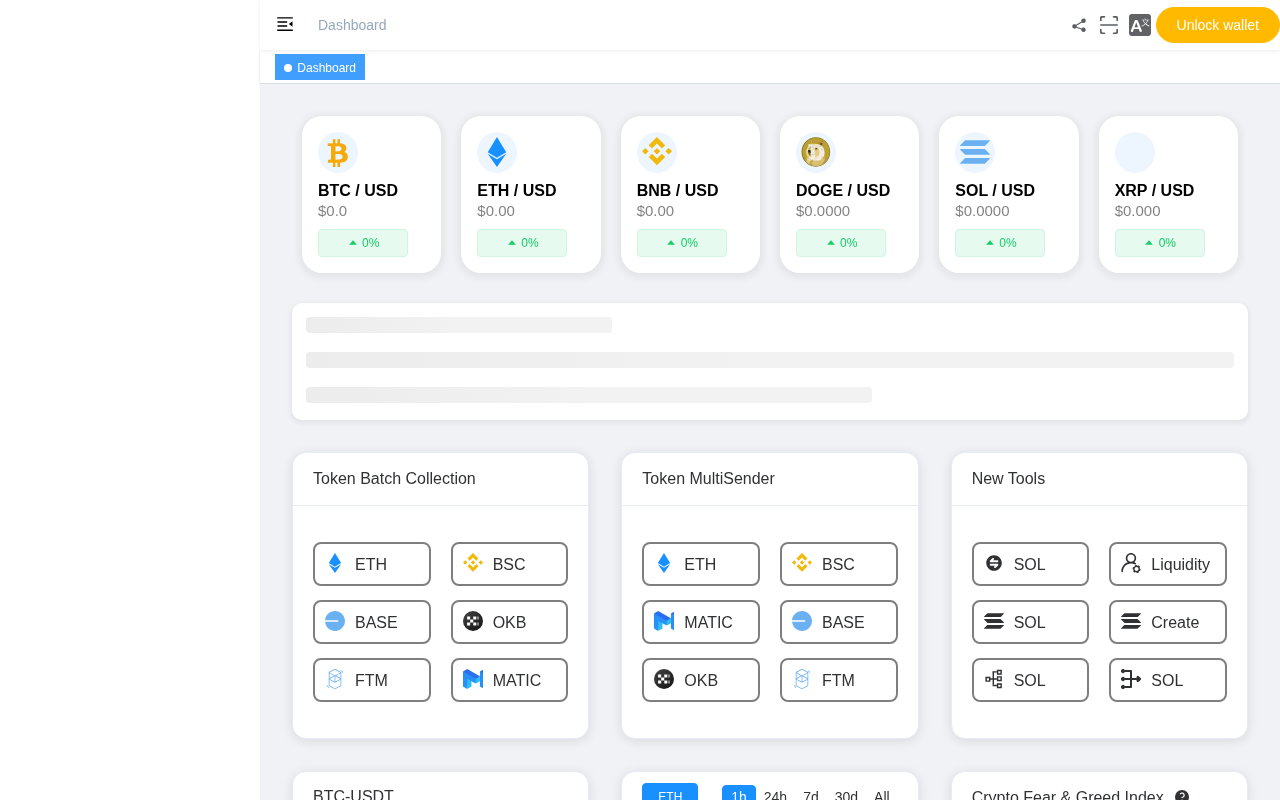Open help icon beside Crypto Fear & Greed Index
The height and width of the screenshot is (800, 1280).
point(1182,796)
